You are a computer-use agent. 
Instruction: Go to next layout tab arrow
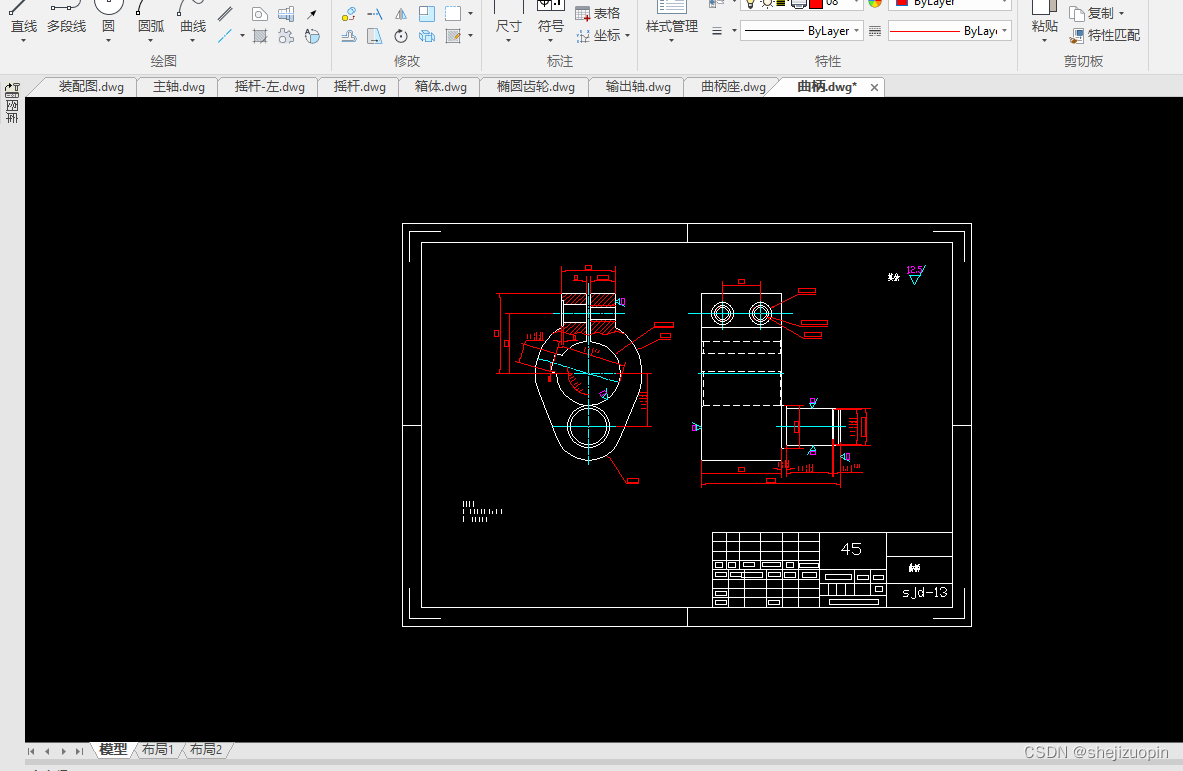click(63, 751)
